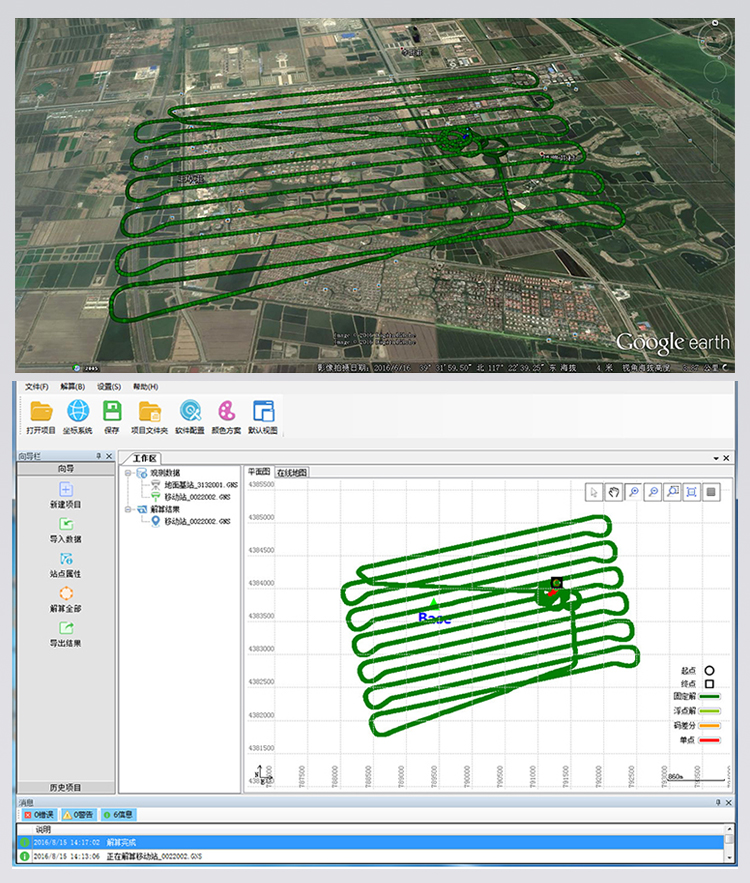Image resolution: width=750 pixels, height=883 pixels.
Task: Click the 保存 (Save) toolbar icon
Action: [112, 411]
